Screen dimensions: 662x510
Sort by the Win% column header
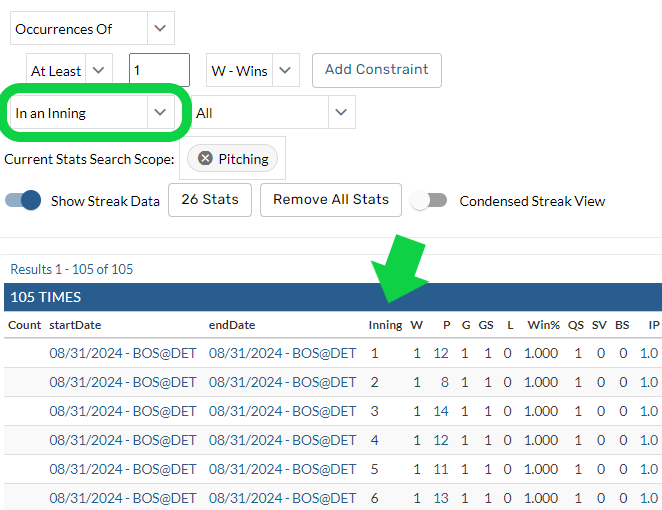click(x=542, y=325)
